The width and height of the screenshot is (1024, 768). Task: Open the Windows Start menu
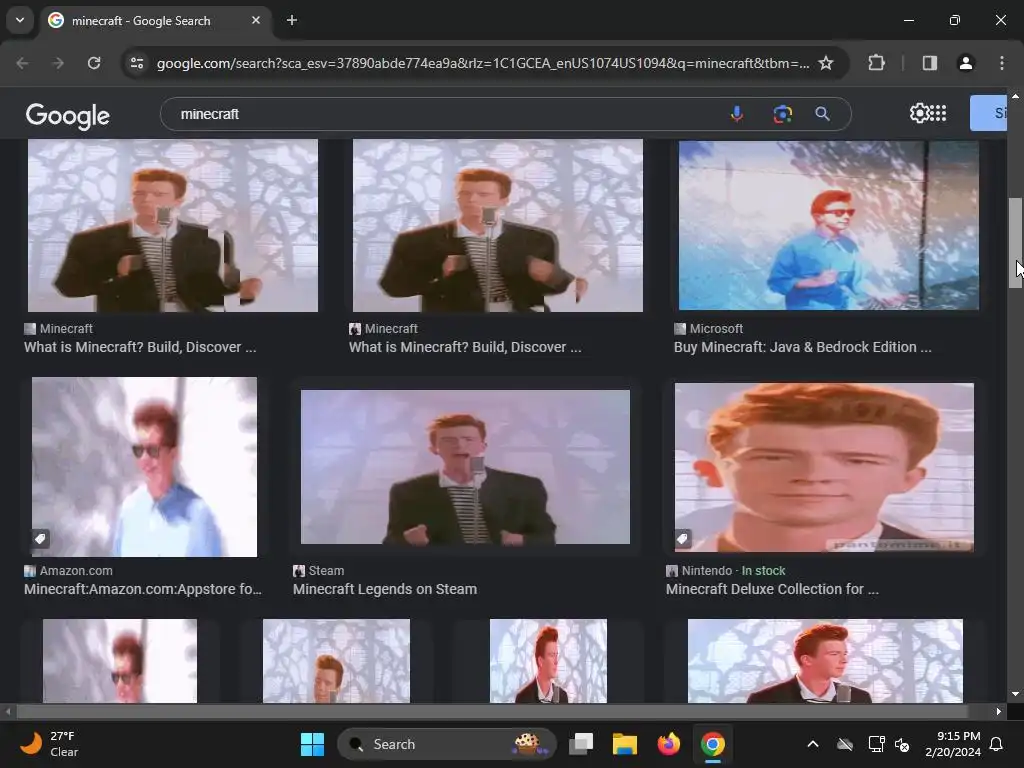point(312,744)
